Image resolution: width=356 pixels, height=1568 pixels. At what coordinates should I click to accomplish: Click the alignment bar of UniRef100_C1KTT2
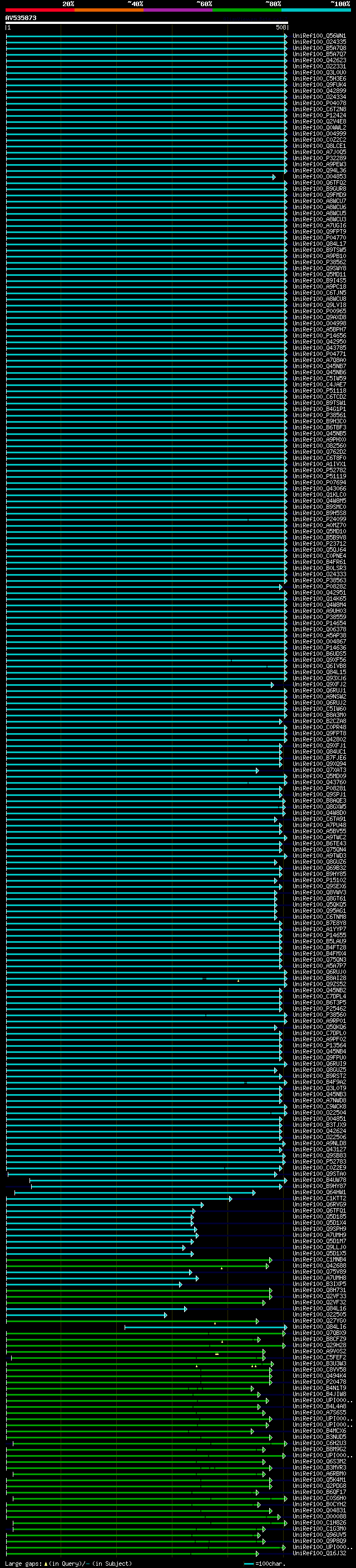pos(119,1199)
